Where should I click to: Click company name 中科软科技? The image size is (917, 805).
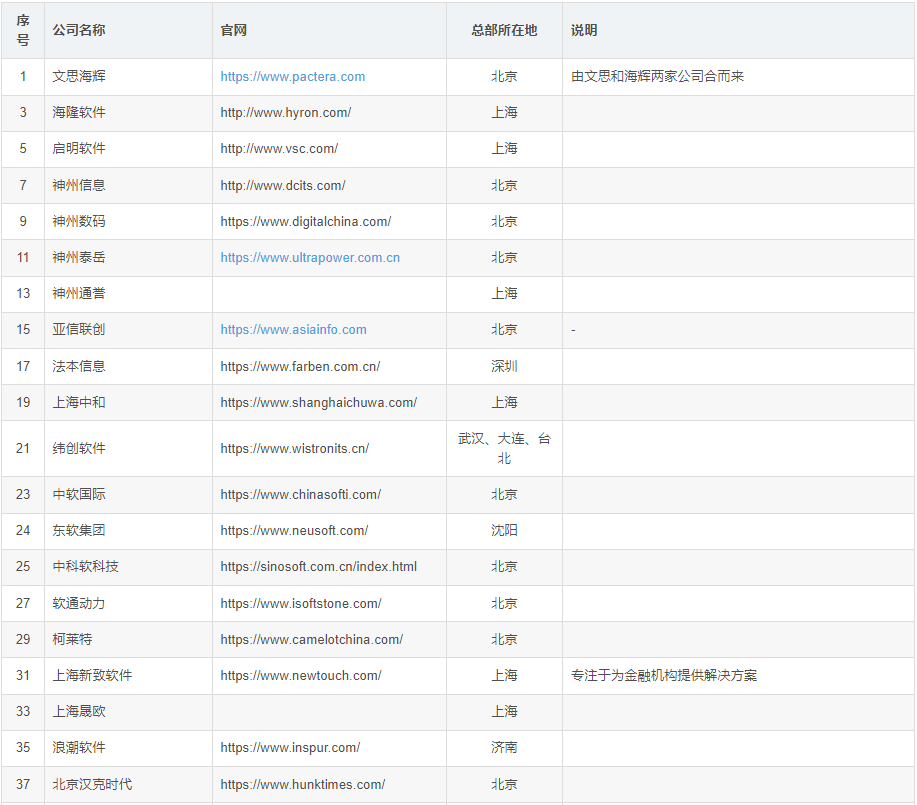tap(85, 567)
